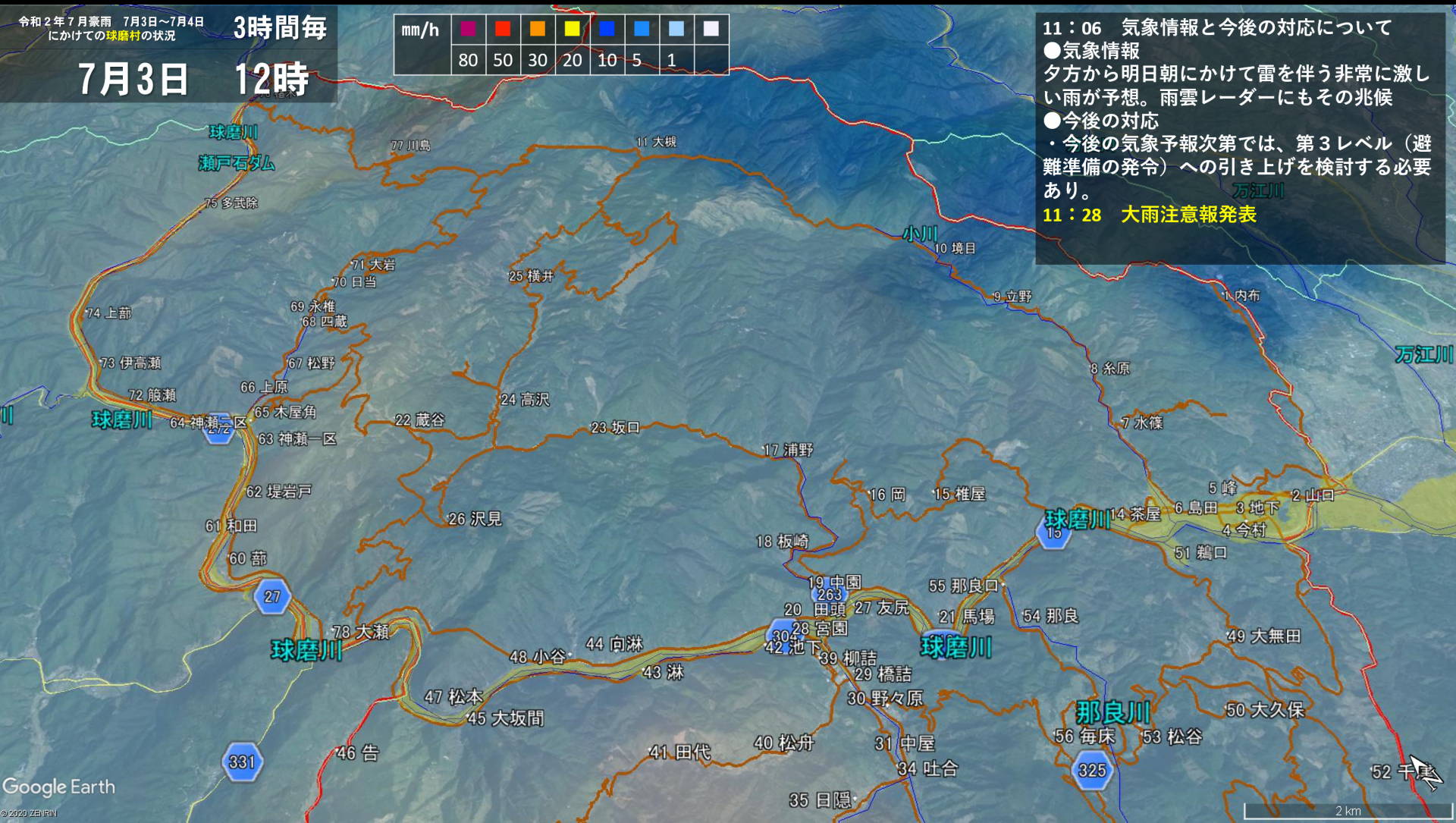1456x823 pixels.
Task: Click the 7 水篠 place label
Action: [x=1142, y=422]
